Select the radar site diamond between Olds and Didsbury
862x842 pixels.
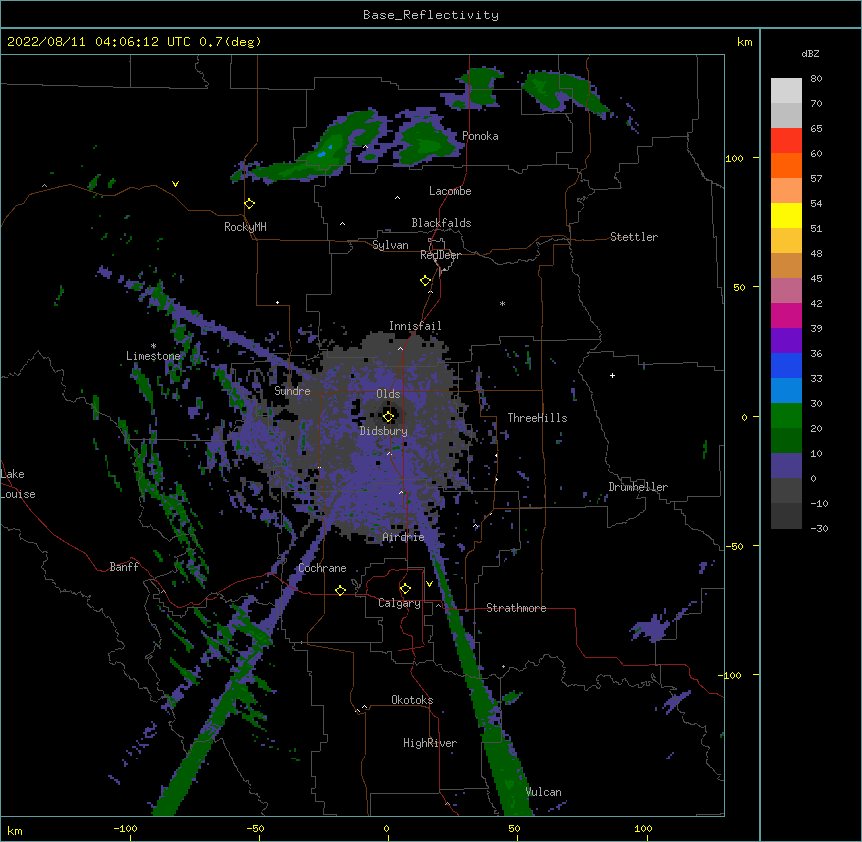388,416
